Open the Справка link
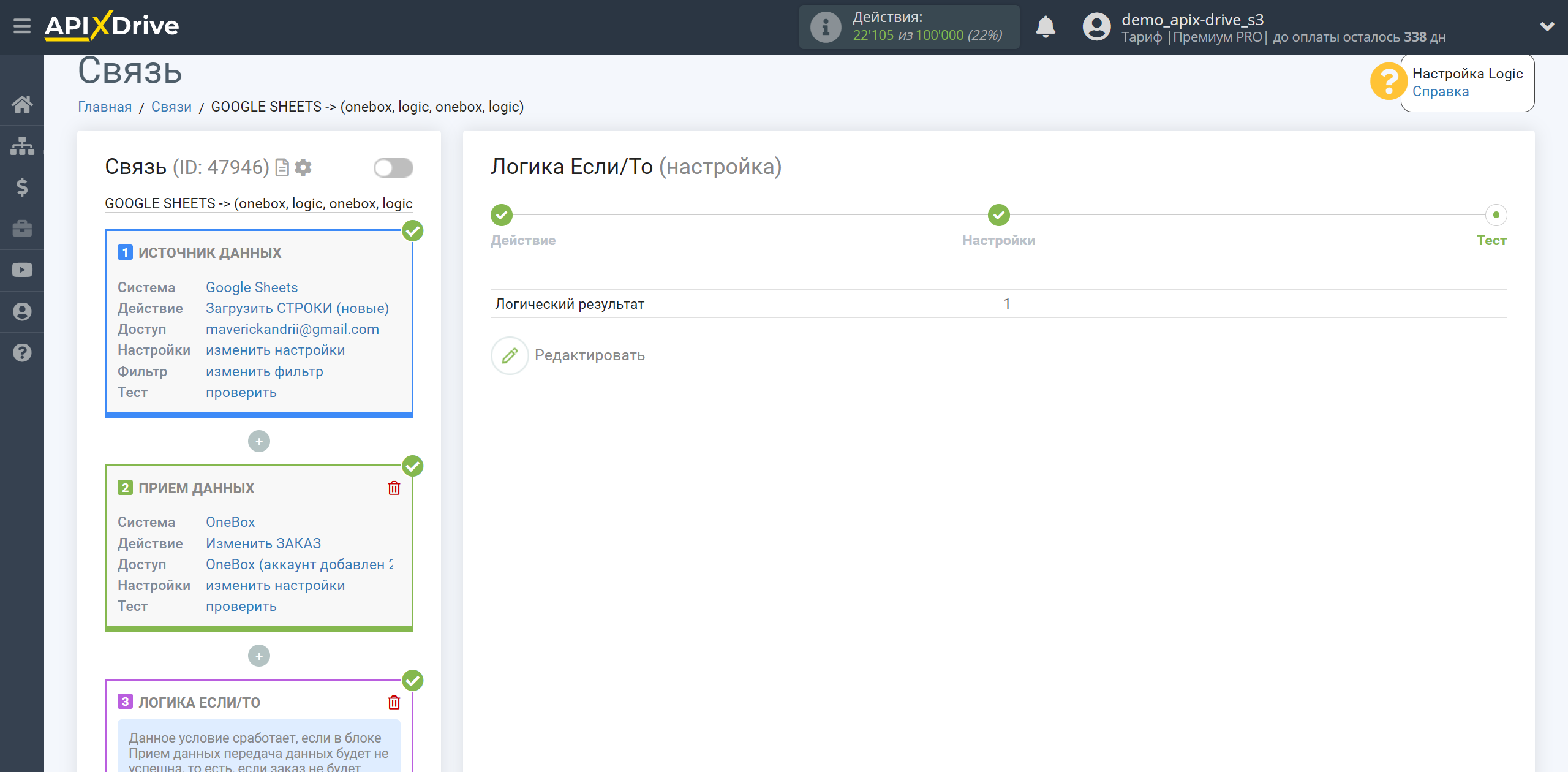 click(x=1440, y=92)
